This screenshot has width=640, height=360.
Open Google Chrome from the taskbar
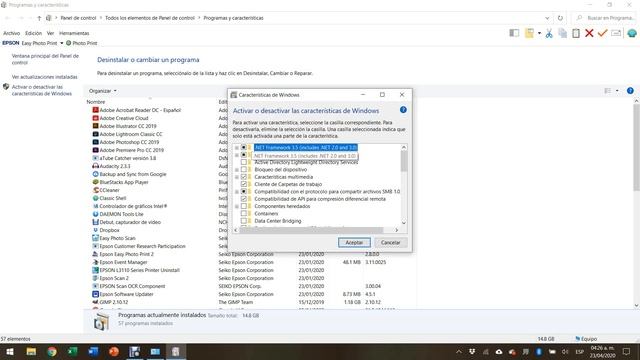(52, 351)
